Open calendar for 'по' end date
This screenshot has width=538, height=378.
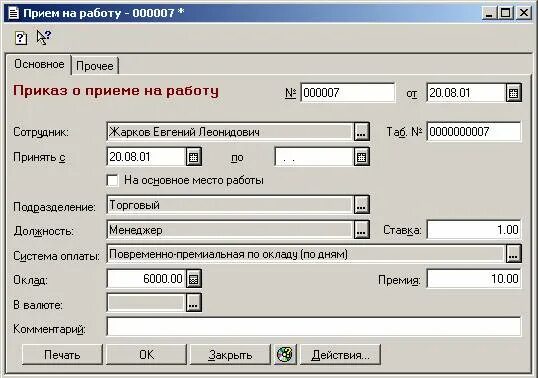pyautogui.click(x=362, y=157)
